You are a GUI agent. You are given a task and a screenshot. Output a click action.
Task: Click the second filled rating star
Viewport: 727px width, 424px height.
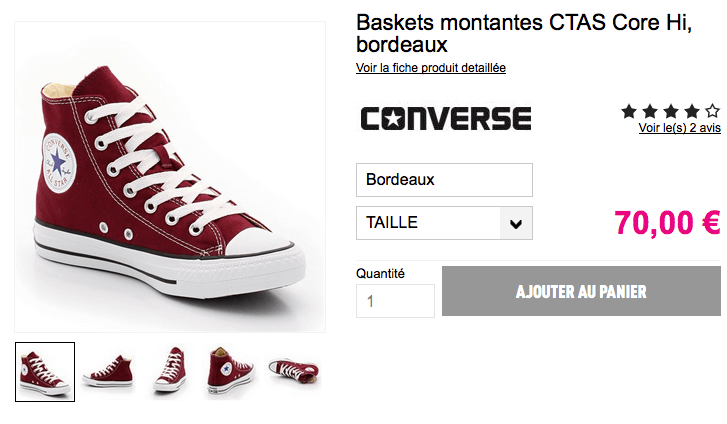point(650,111)
